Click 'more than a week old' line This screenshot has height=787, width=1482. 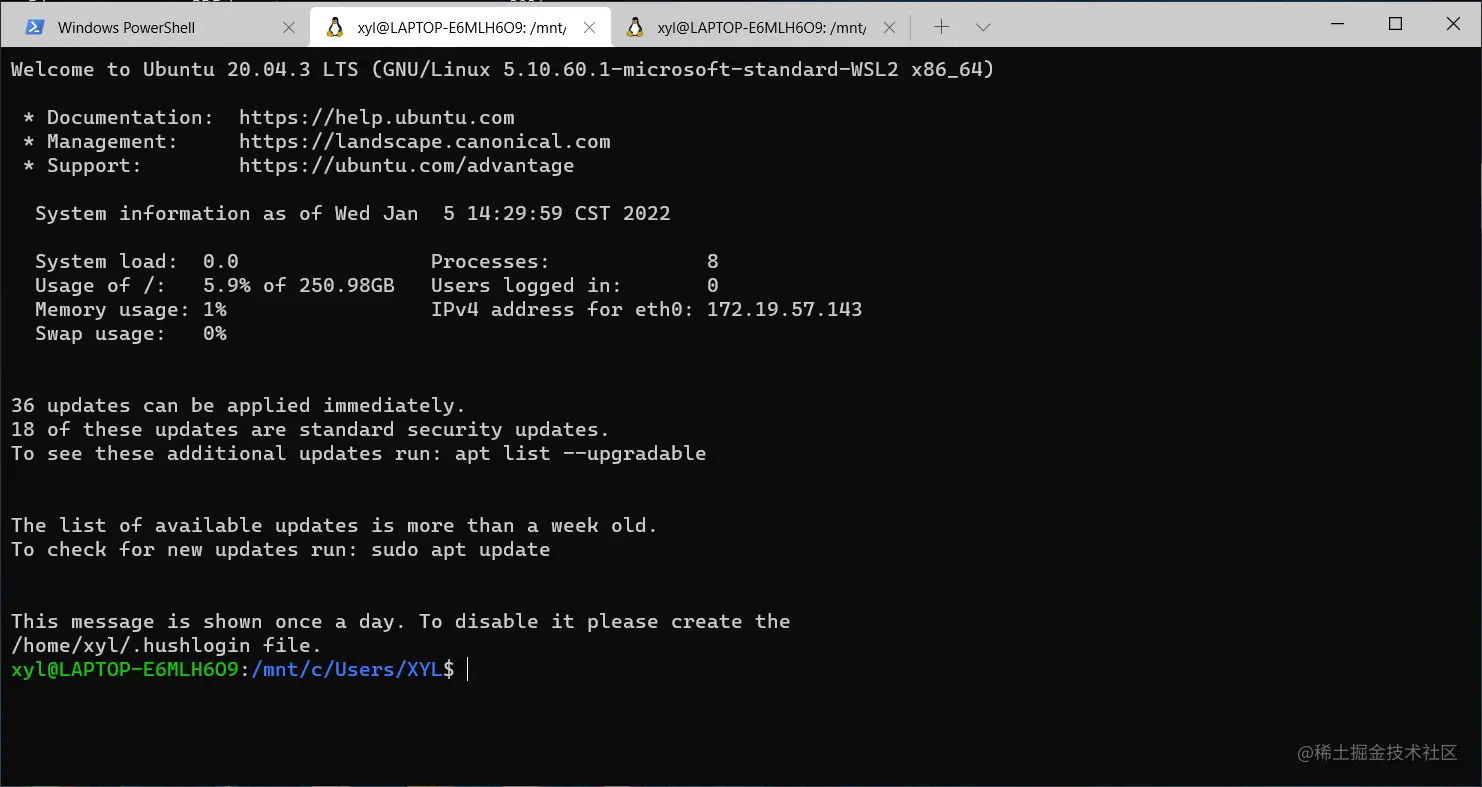point(334,526)
